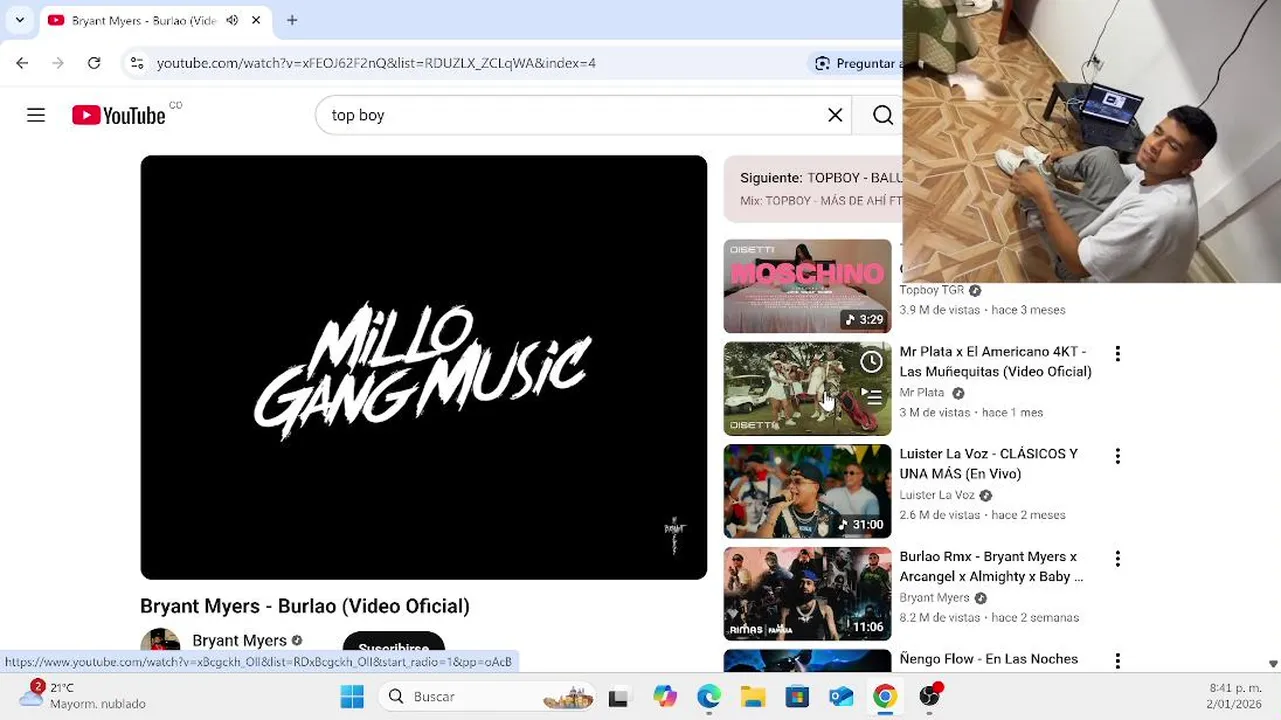Open Task View from the taskbar

point(618,697)
